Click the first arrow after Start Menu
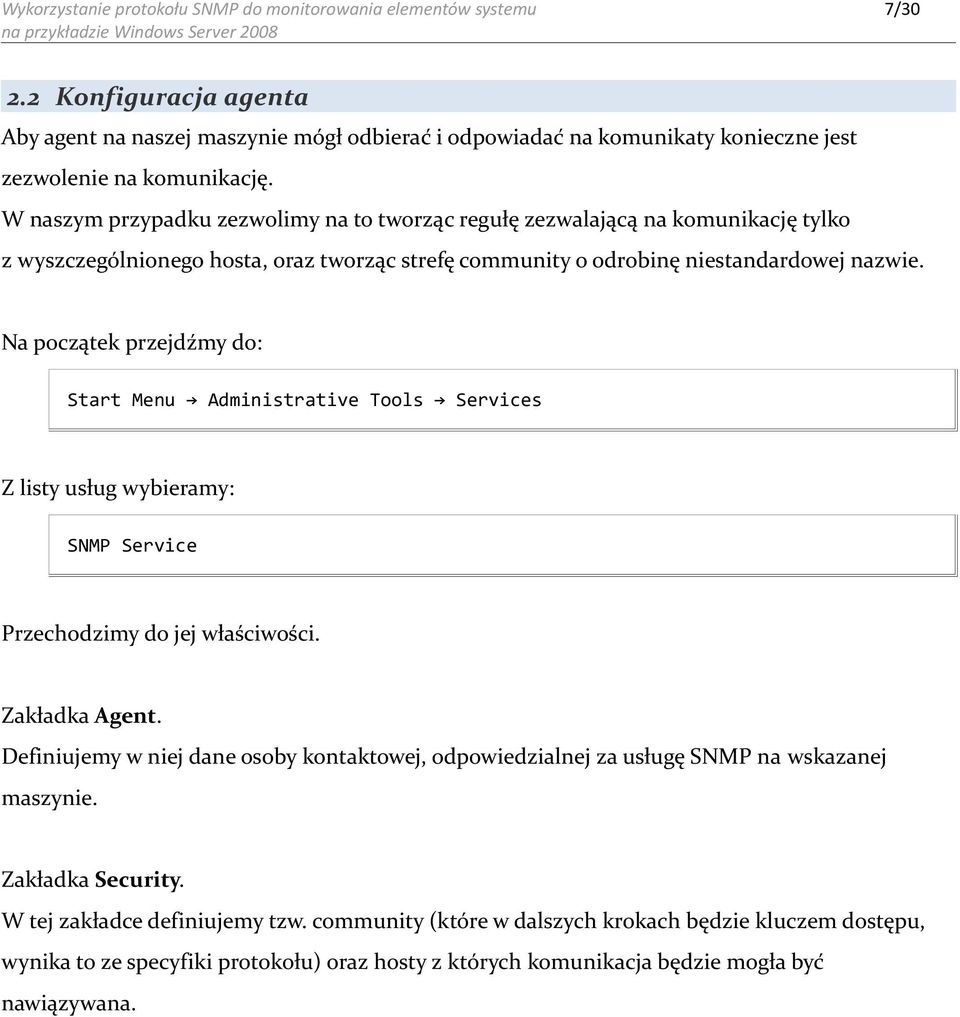This screenshot has width=960, height=1017. [191, 400]
